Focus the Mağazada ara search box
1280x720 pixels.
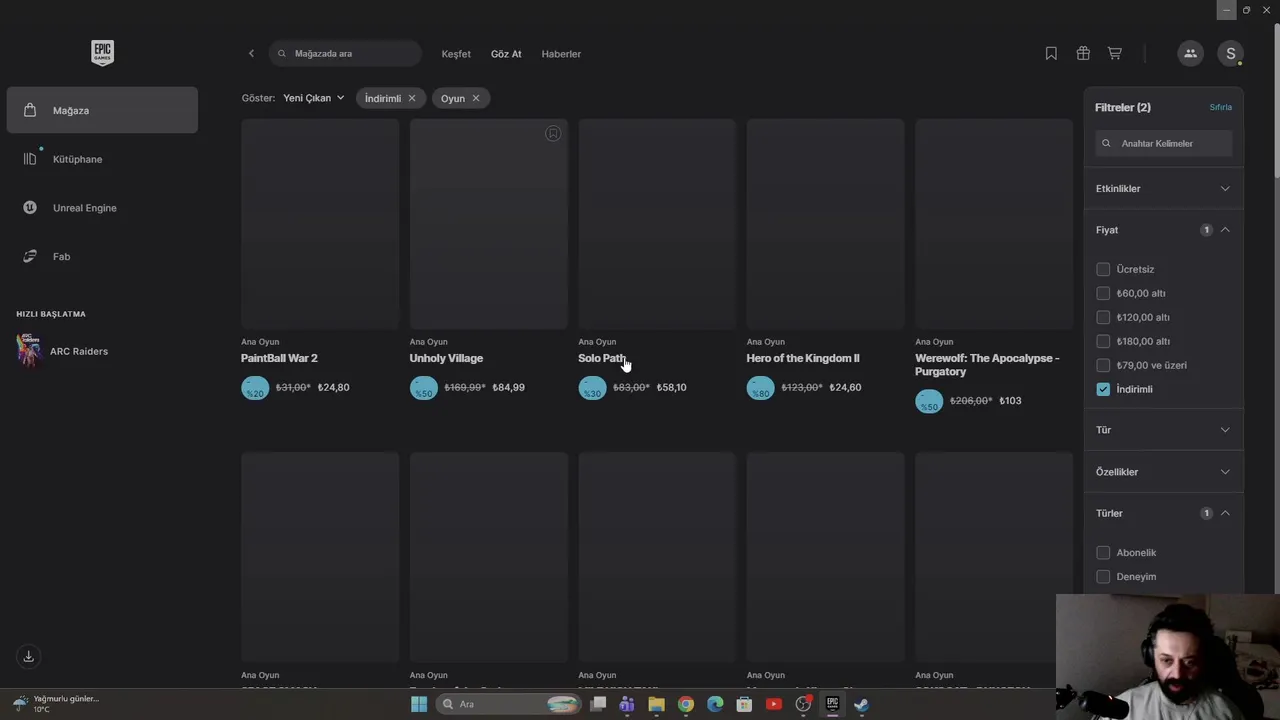point(345,54)
